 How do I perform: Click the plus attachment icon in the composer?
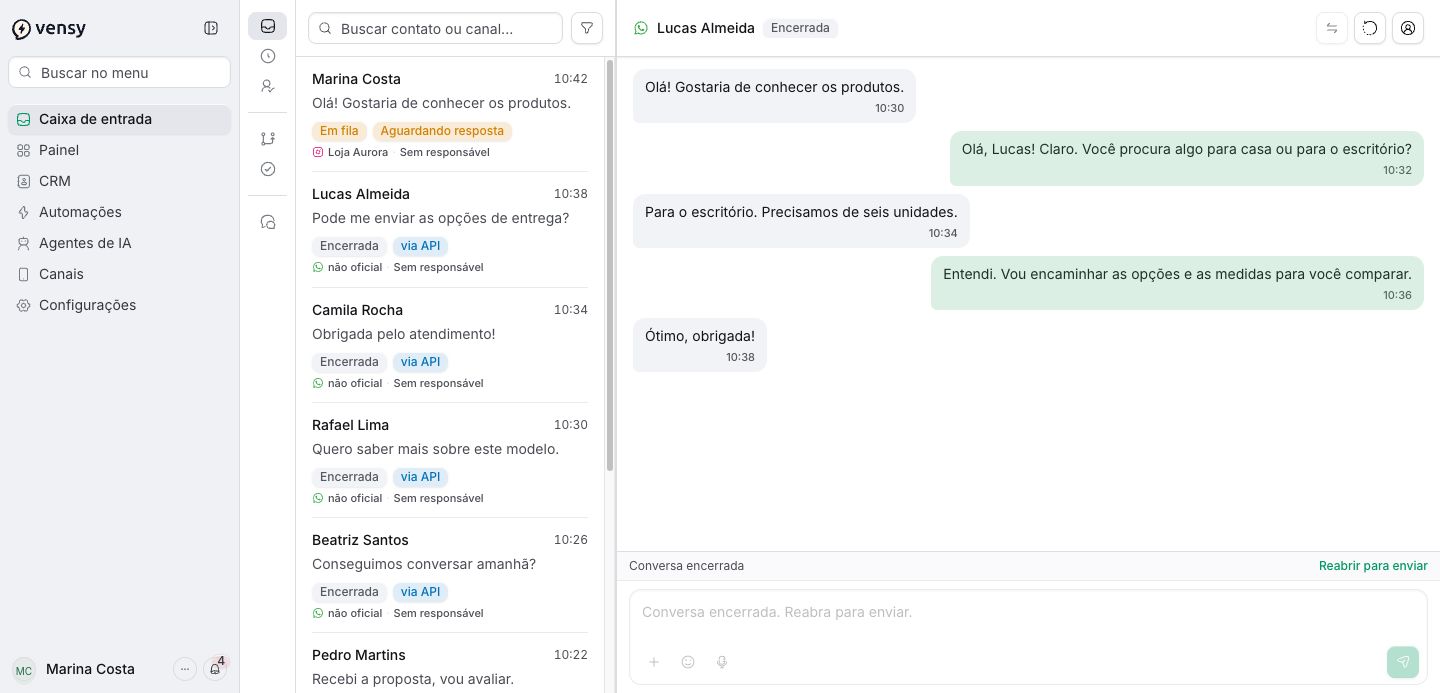tap(654, 662)
